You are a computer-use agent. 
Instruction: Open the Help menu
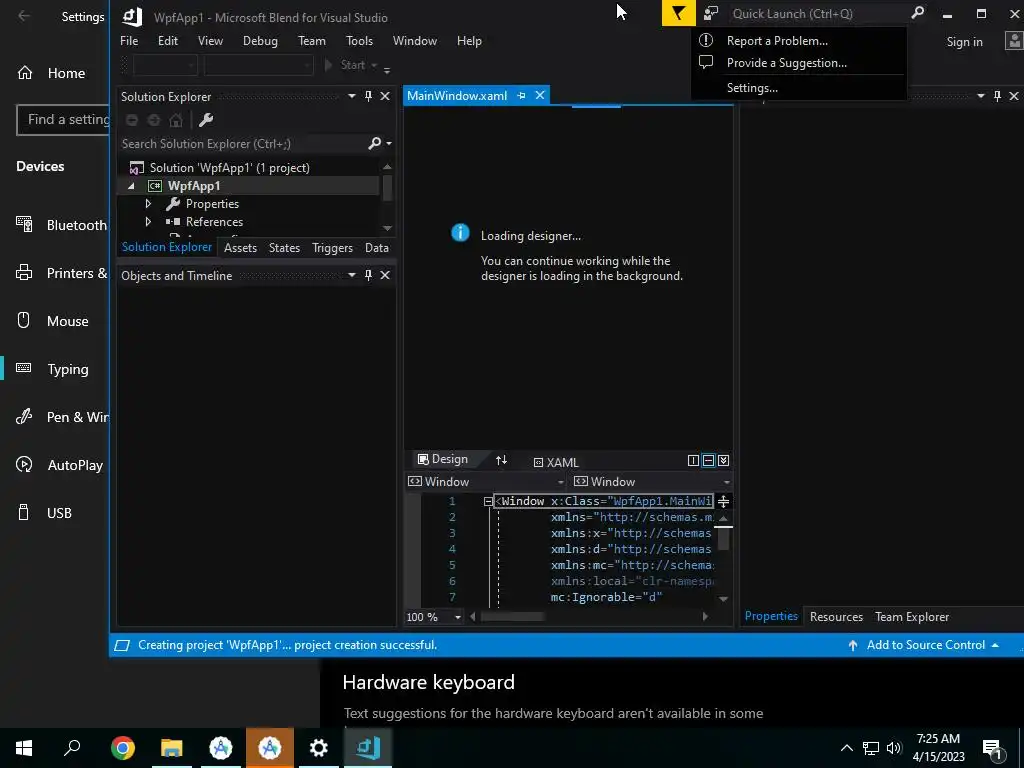pos(469,40)
